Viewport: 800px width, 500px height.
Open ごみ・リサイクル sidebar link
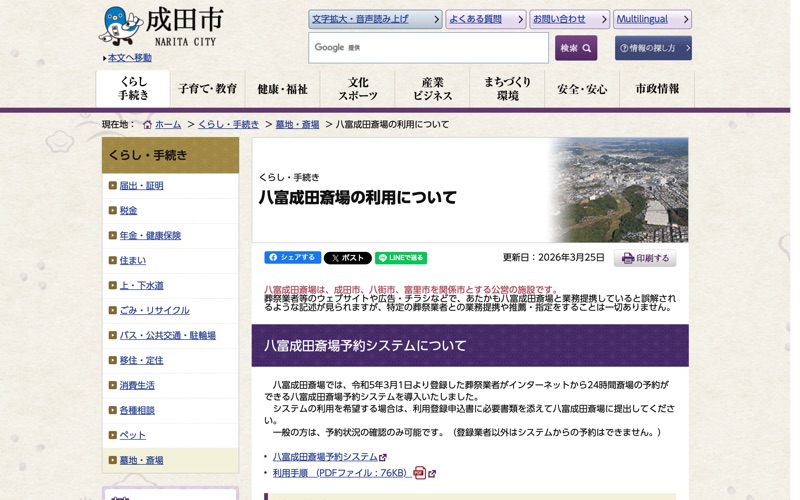155,310
